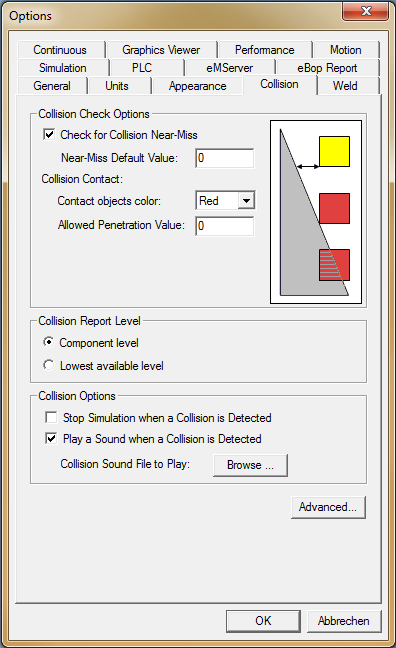Screen dimensions: 396x648
Task: Switch to the eMServer tab
Action: click(x=229, y=68)
